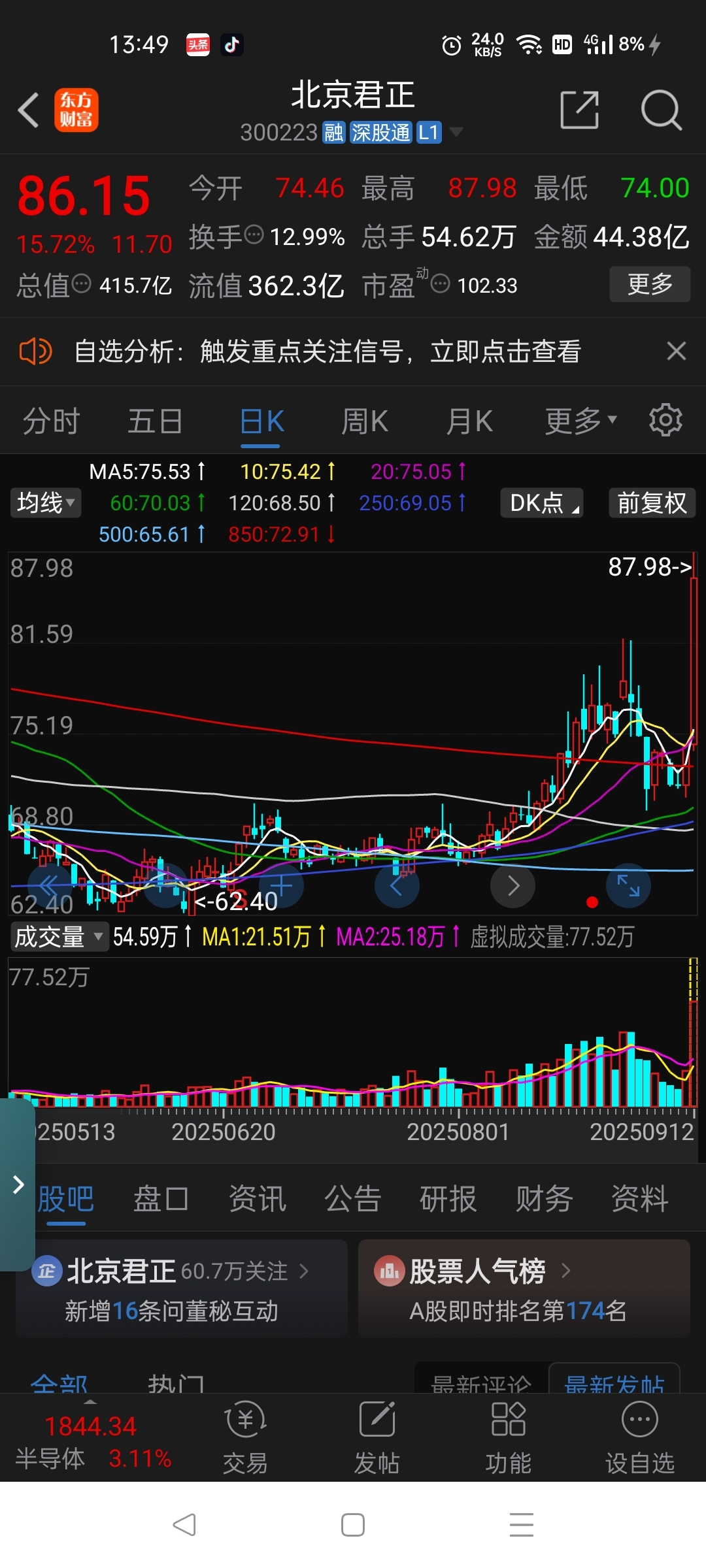
Task: Open the 换手 turnover info icon
Action: coord(254,233)
